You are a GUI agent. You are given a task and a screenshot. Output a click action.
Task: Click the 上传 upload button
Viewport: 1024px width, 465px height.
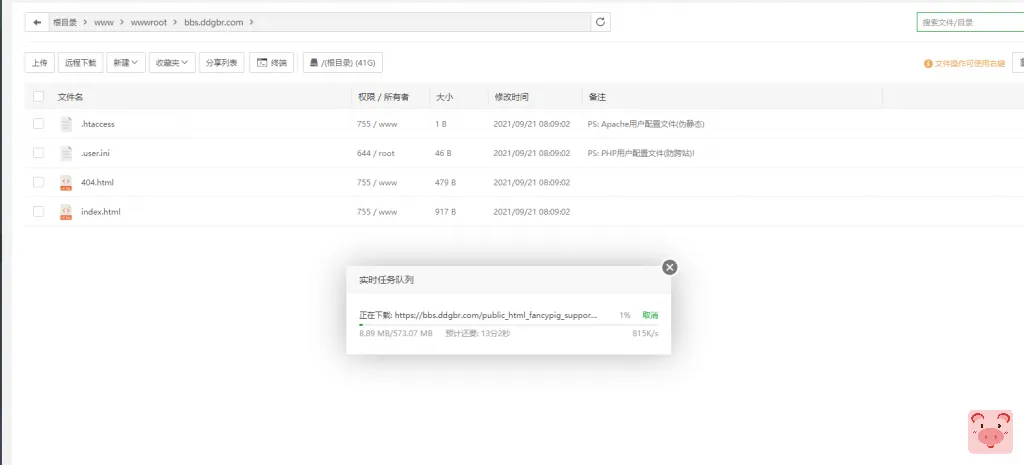[40, 63]
